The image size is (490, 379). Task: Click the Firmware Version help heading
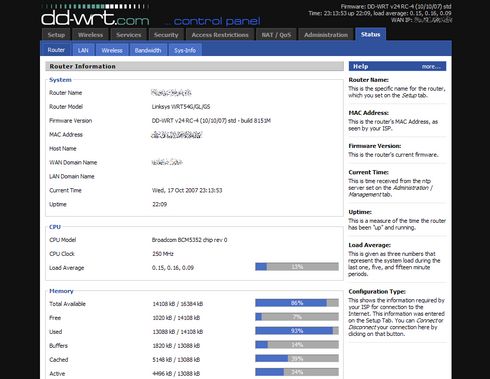pyautogui.click(x=375, y=146)
